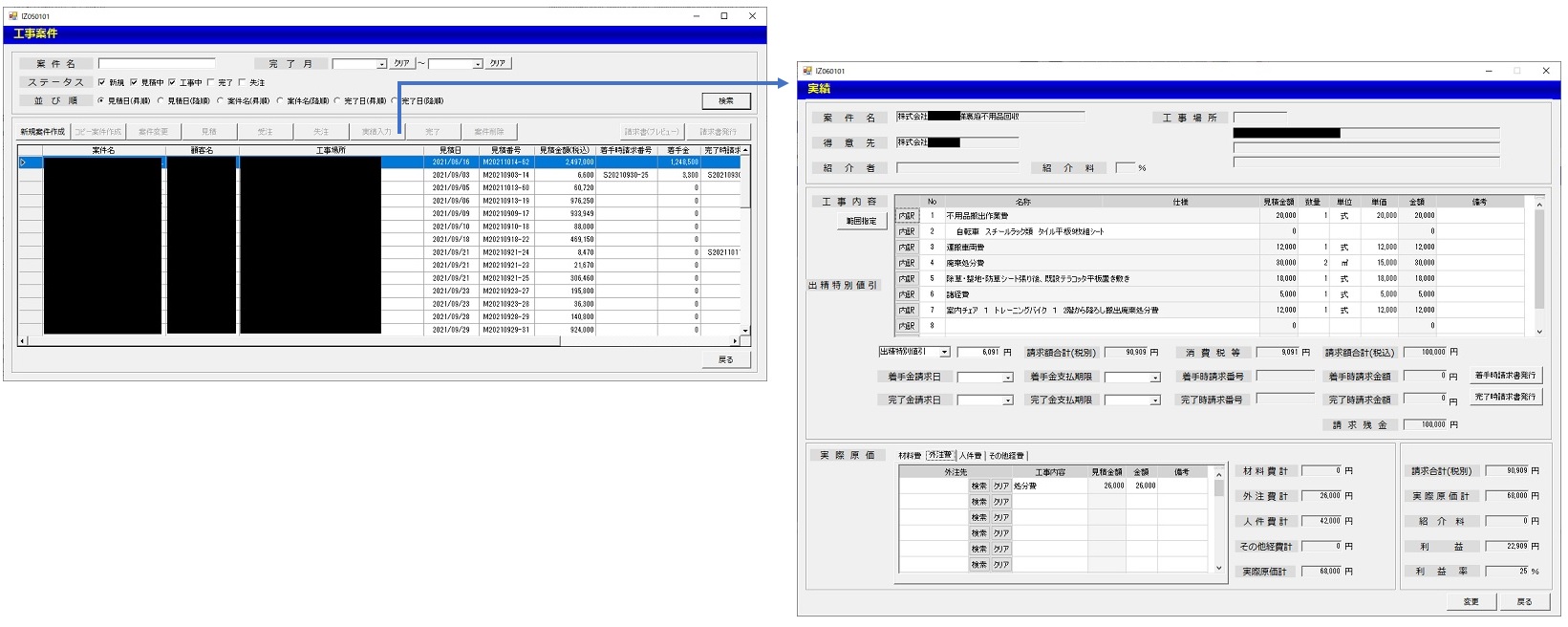
Task: Toggle the 新規 status checkbox
Action: (102, 83)
